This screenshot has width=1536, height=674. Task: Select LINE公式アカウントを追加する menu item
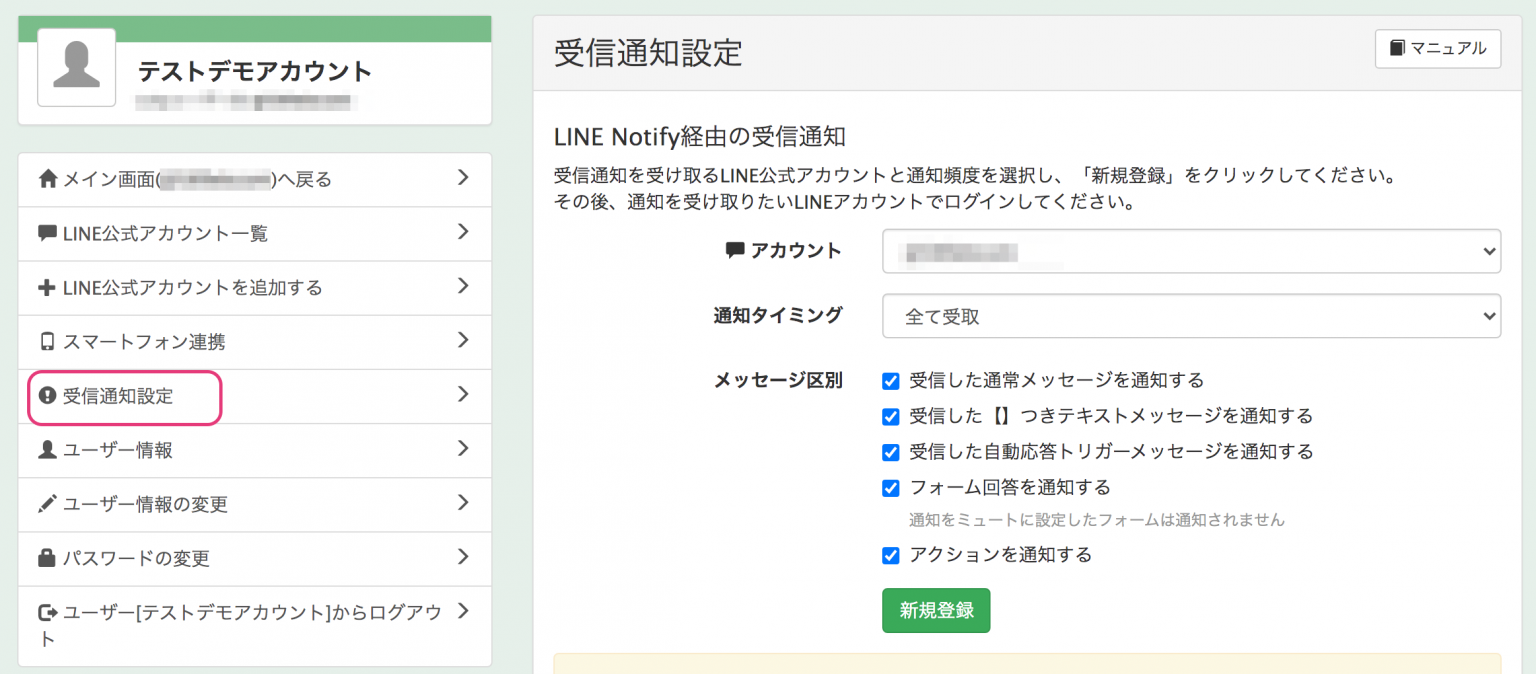tap(255, 288)
